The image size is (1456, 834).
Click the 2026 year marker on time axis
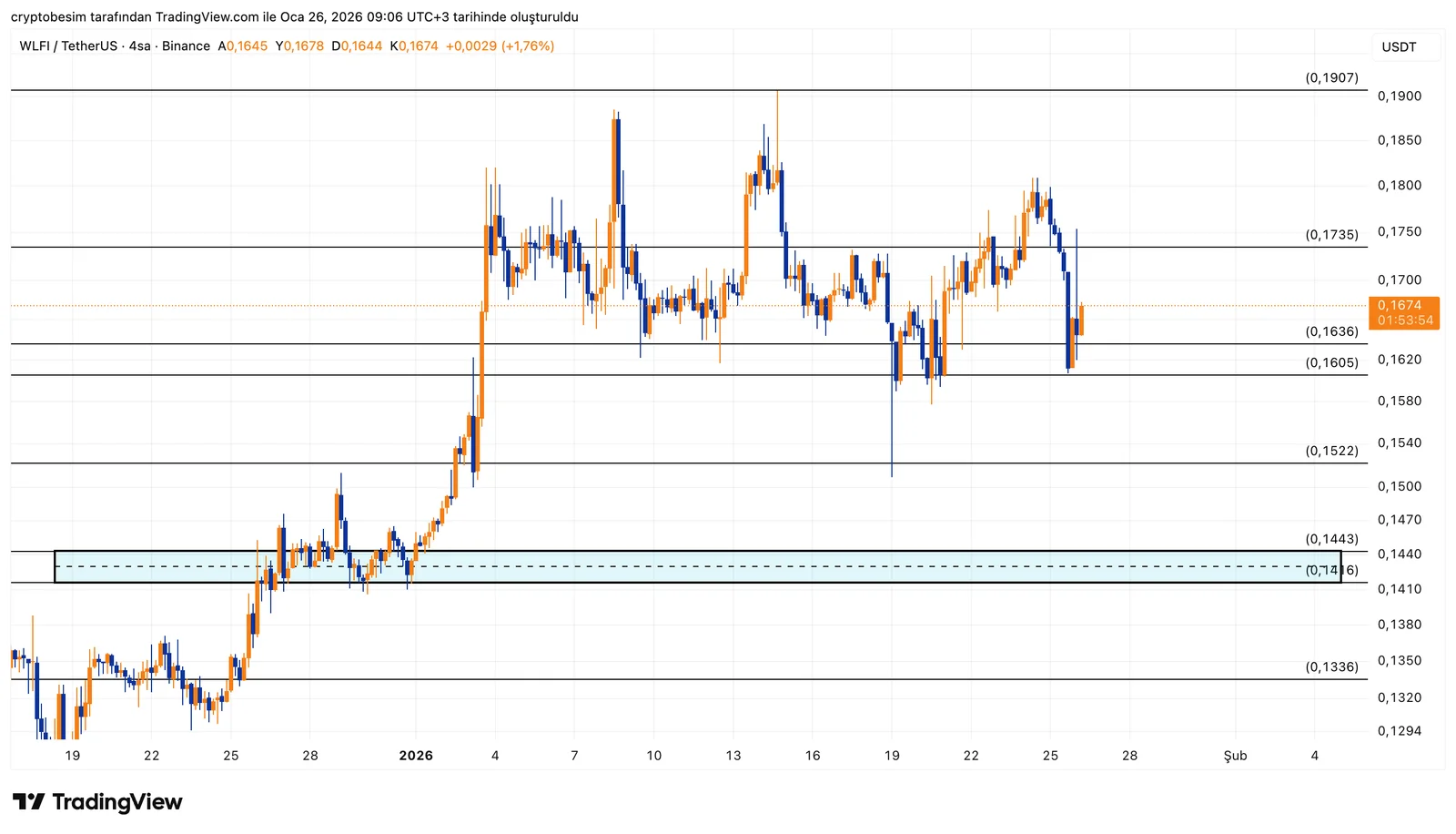click(x=416, y=756)
